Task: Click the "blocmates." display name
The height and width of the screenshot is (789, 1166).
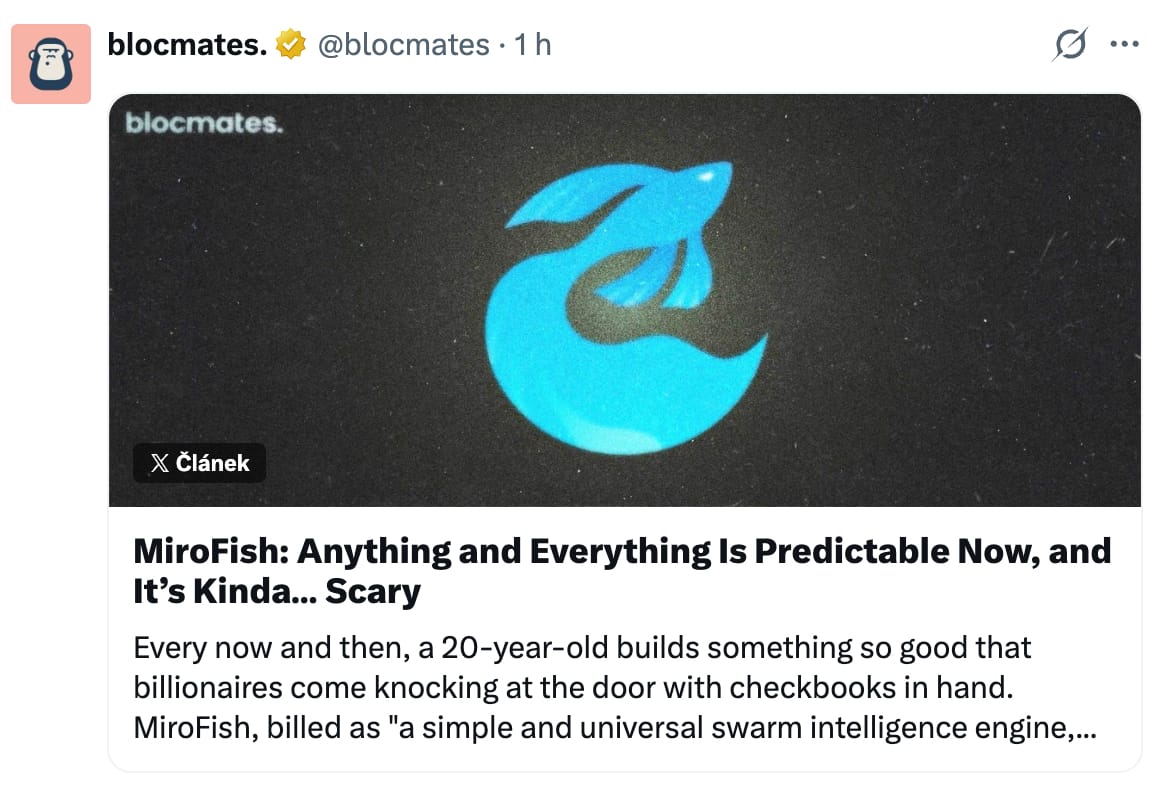Action: pyautogui.click(x=187, y=45)
